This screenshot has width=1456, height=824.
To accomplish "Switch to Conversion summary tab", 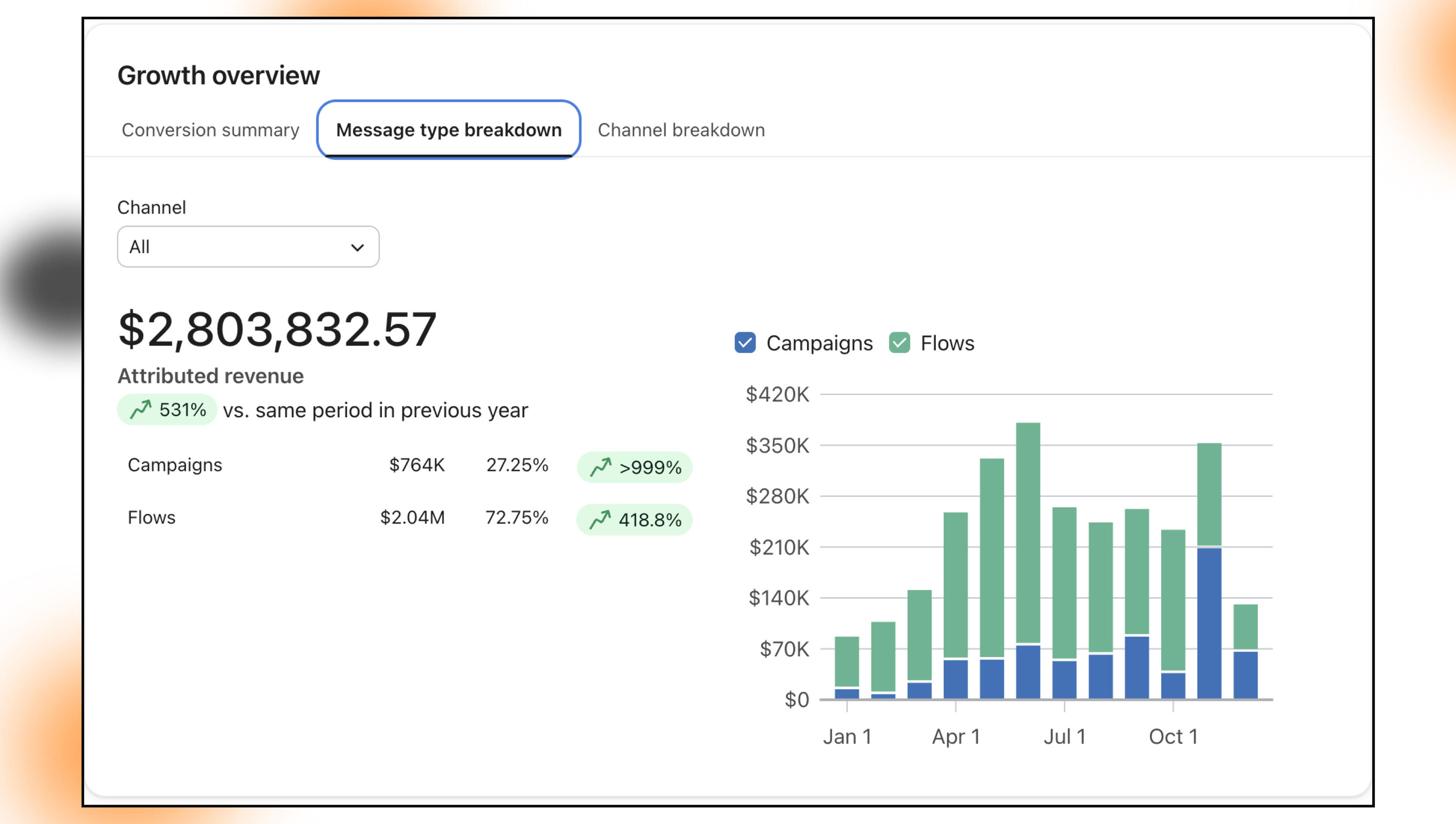I will (210, 130).
